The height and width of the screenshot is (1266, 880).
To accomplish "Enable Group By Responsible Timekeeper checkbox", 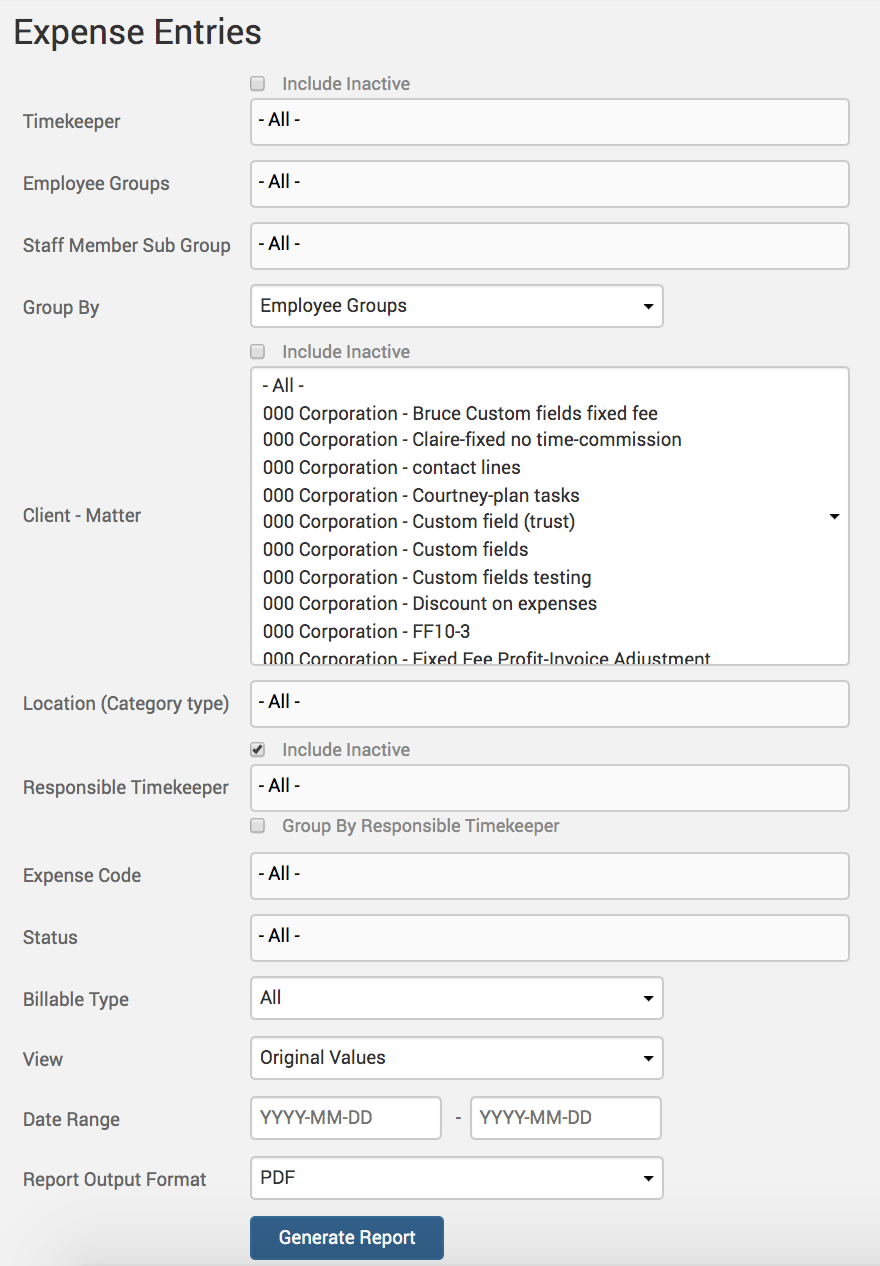I will point(258,826).
